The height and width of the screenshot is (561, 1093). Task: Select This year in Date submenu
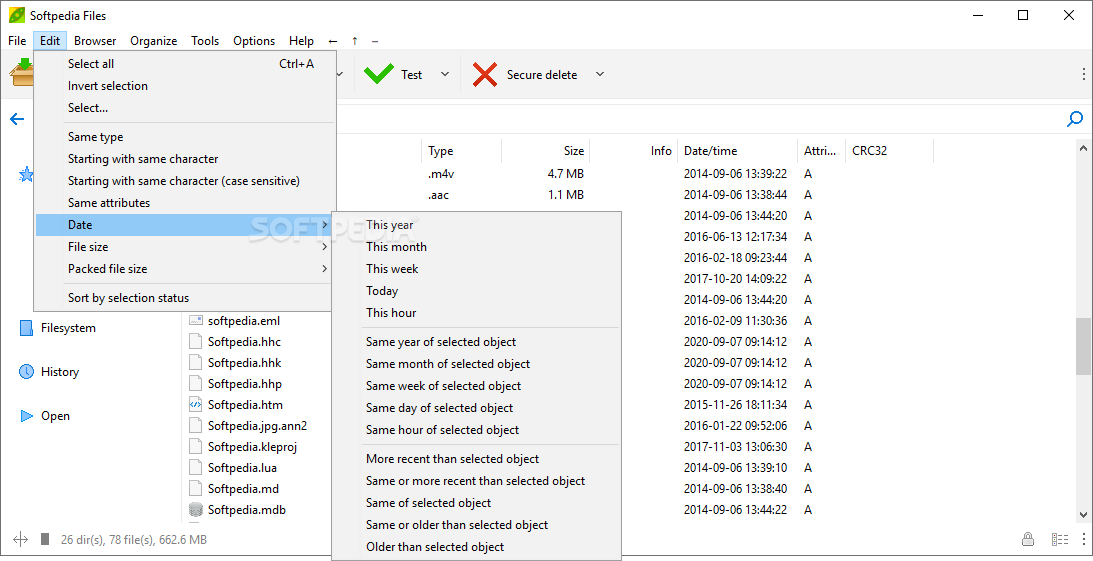(476, 224)
